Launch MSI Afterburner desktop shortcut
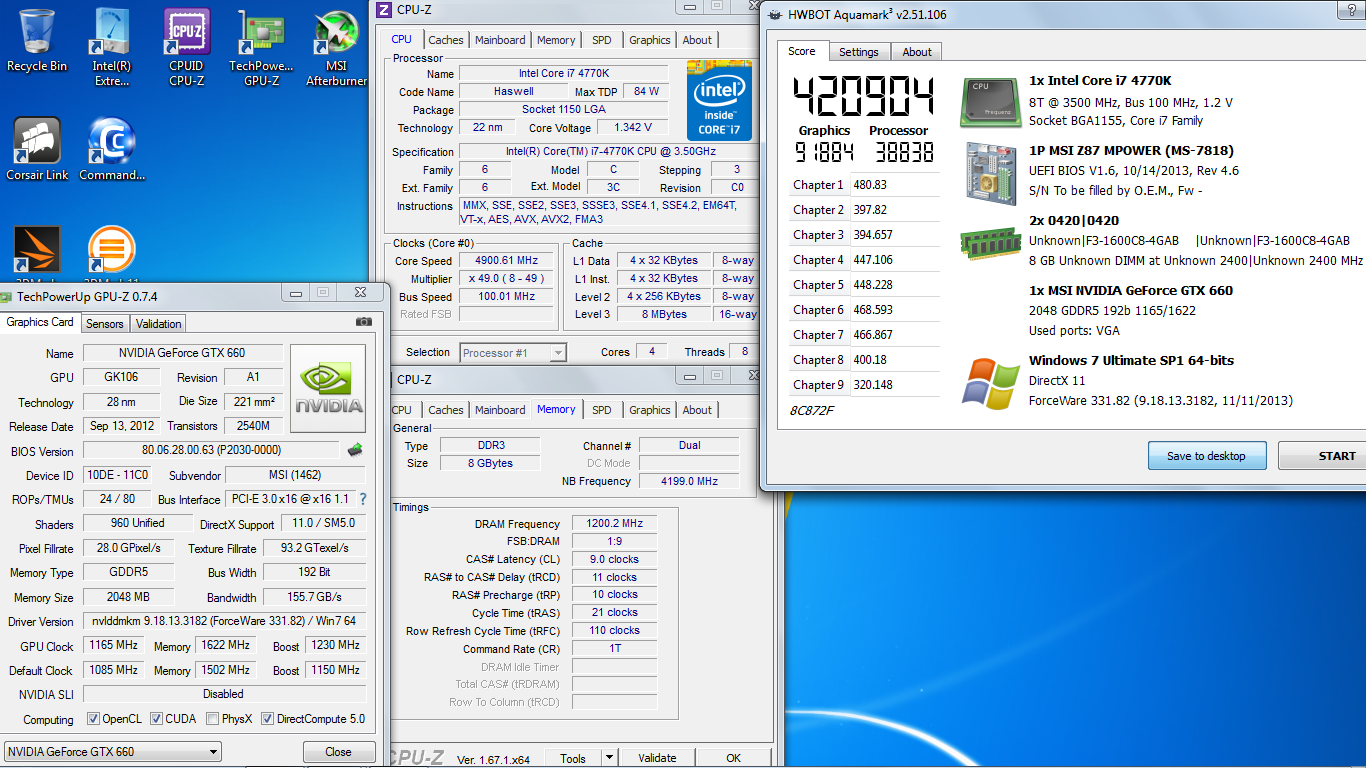This screenshot has height=768, width=1366. pos(336,46)
